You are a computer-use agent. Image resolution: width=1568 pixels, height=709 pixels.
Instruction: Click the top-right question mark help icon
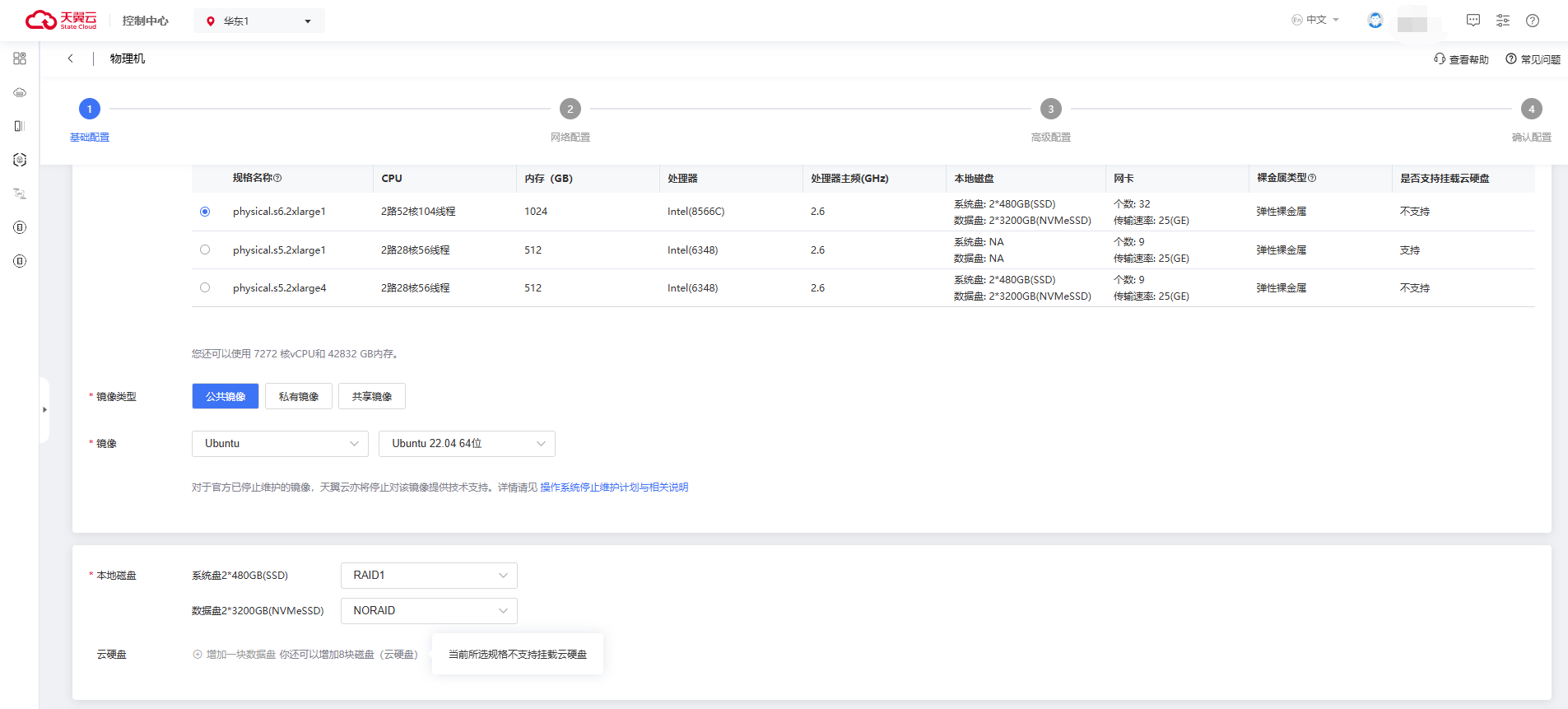pos(1533,21)
